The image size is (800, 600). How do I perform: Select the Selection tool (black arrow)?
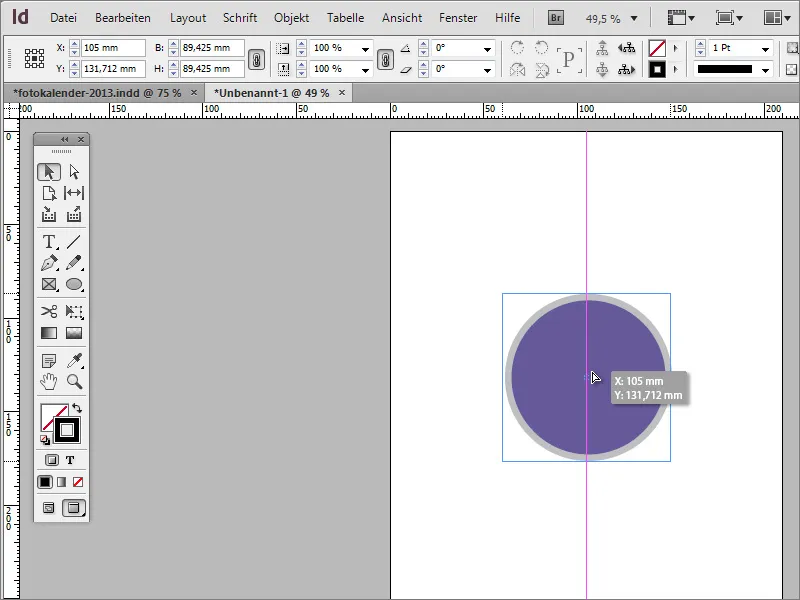(x=49, y=172)
